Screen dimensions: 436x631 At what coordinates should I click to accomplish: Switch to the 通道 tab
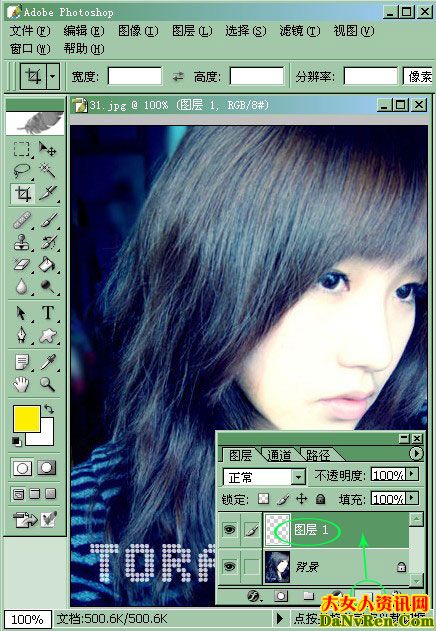click(279, 455)
